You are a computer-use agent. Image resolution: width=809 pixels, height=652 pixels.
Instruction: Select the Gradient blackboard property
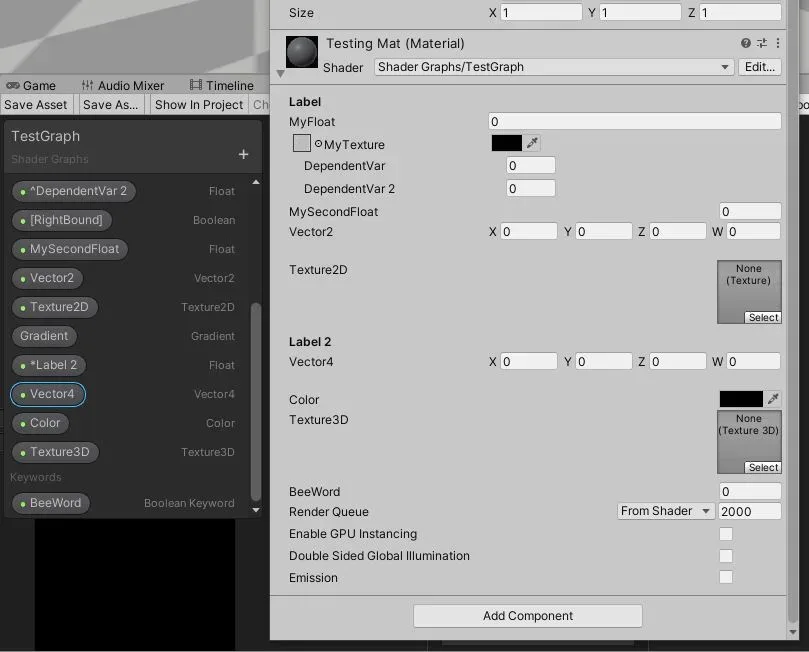click(44, 336)
